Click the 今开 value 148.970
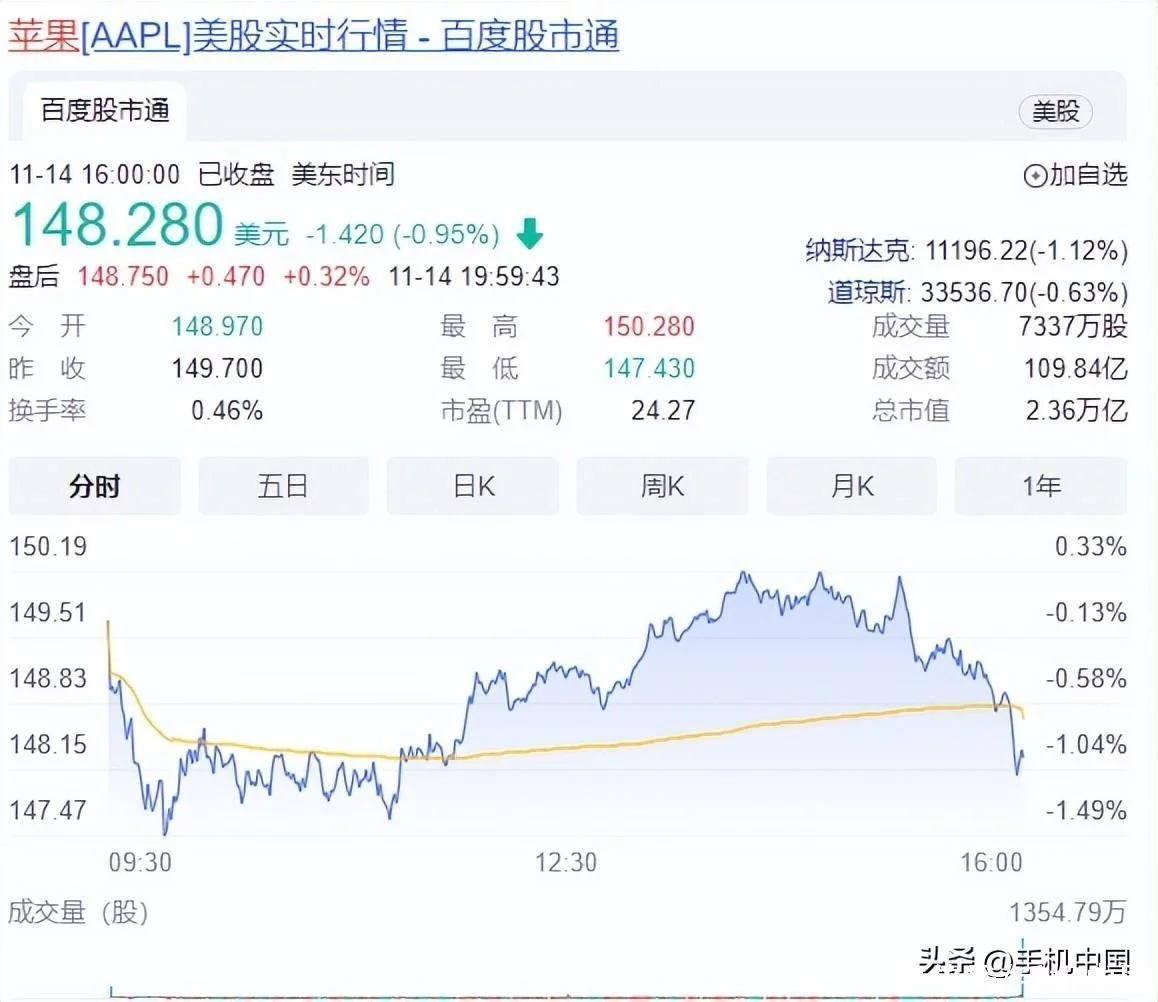The image size is (1158, 1002). pyautogui.click(x=217, y=326)
